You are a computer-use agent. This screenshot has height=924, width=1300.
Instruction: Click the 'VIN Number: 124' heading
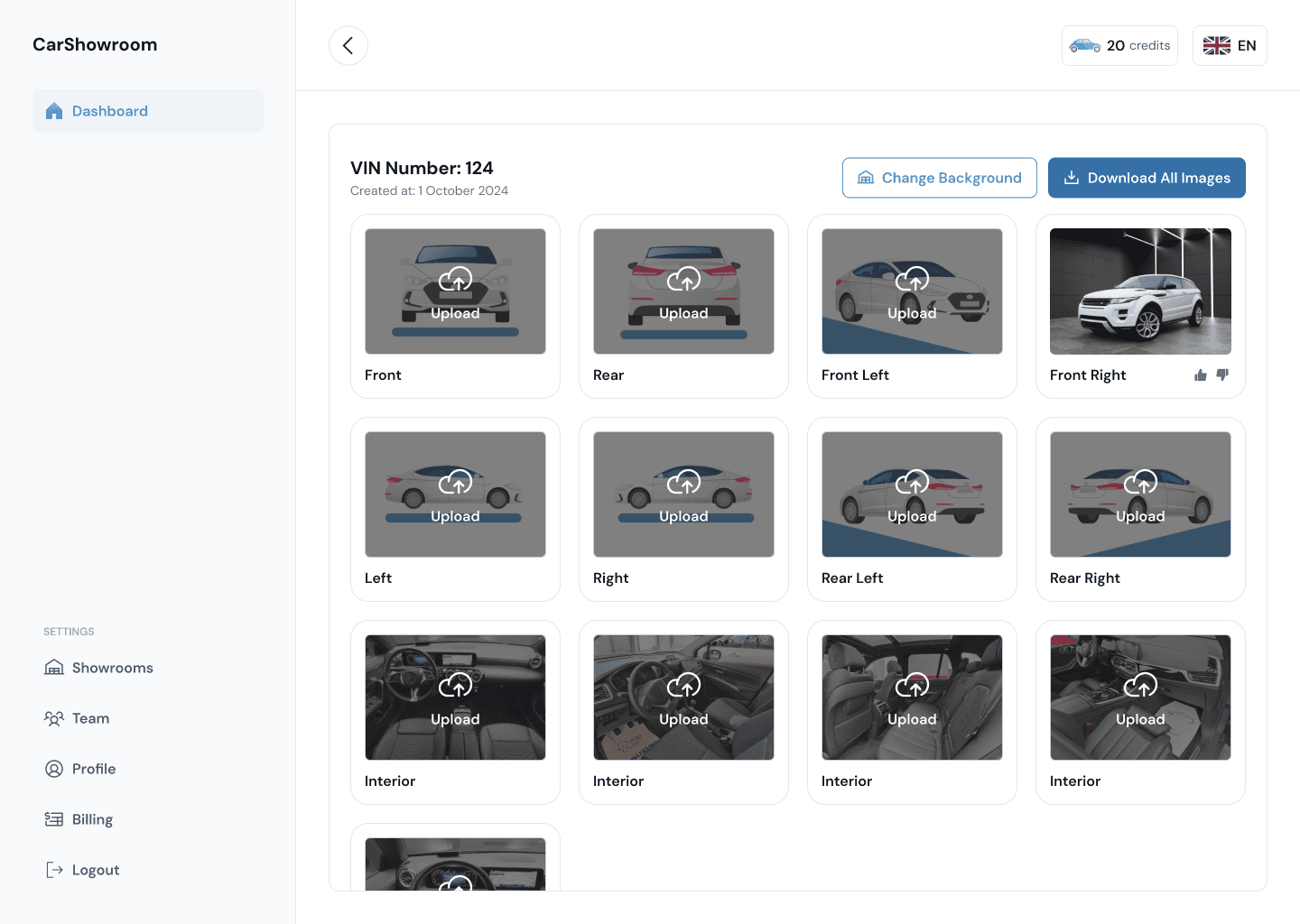point(422,168)
